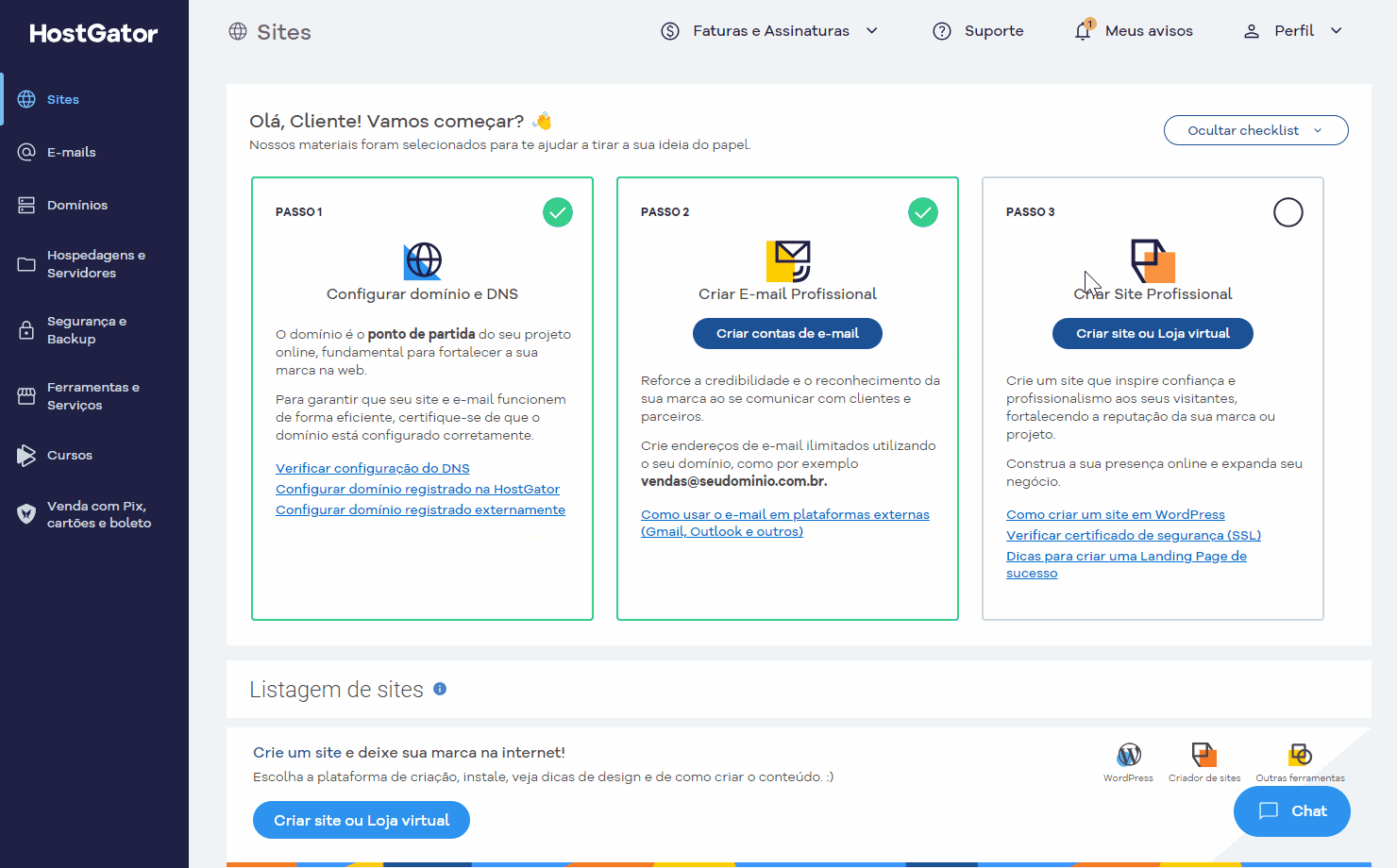Open Como criar um site em WordPress link
Image resolution: width=1397 pixels, height=868 pixels.
[1116, 514]
